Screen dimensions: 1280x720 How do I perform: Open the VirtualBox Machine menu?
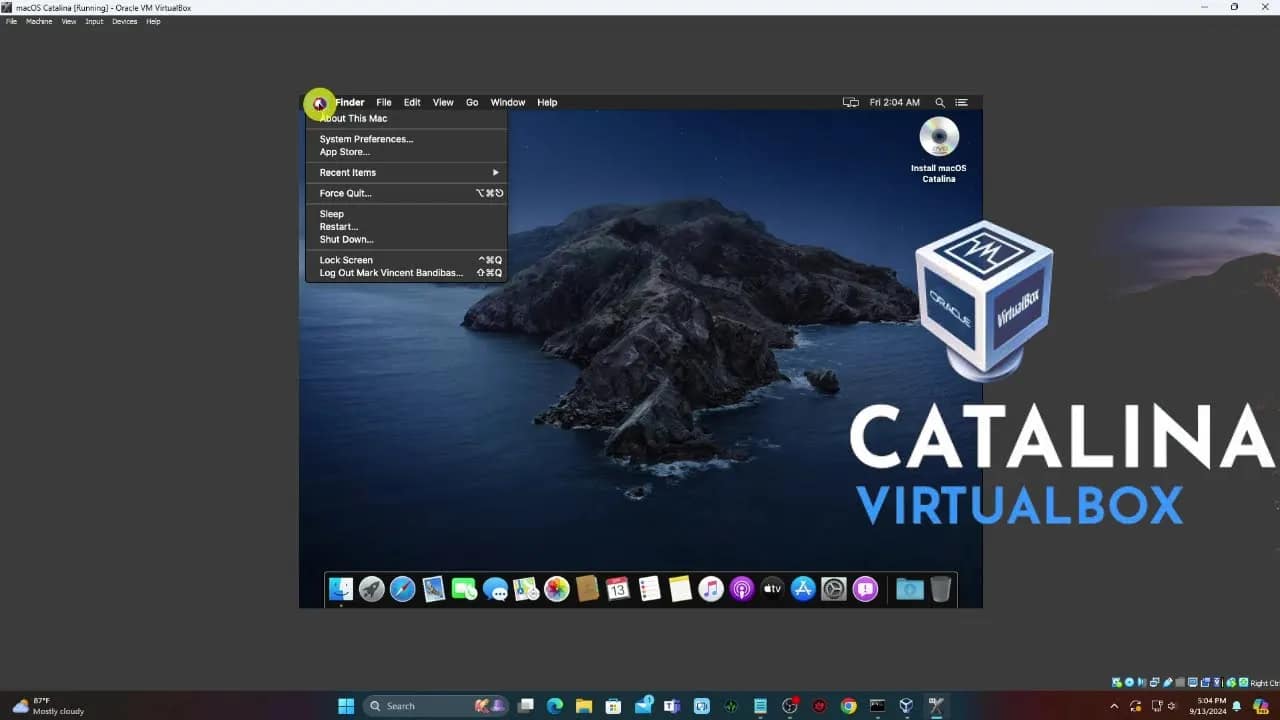point(38,21)
